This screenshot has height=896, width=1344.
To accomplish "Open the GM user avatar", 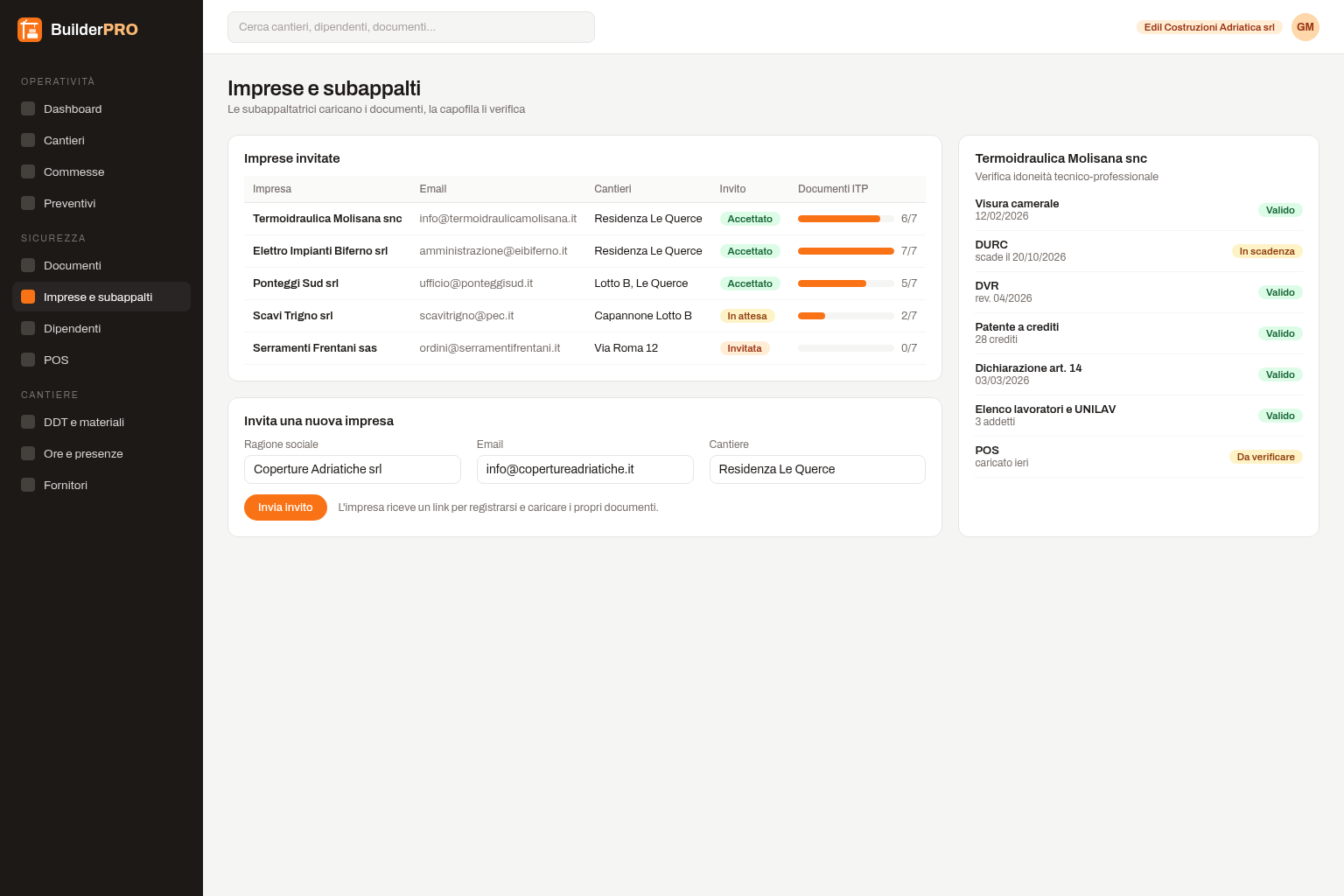I will tap(1305, 27).
